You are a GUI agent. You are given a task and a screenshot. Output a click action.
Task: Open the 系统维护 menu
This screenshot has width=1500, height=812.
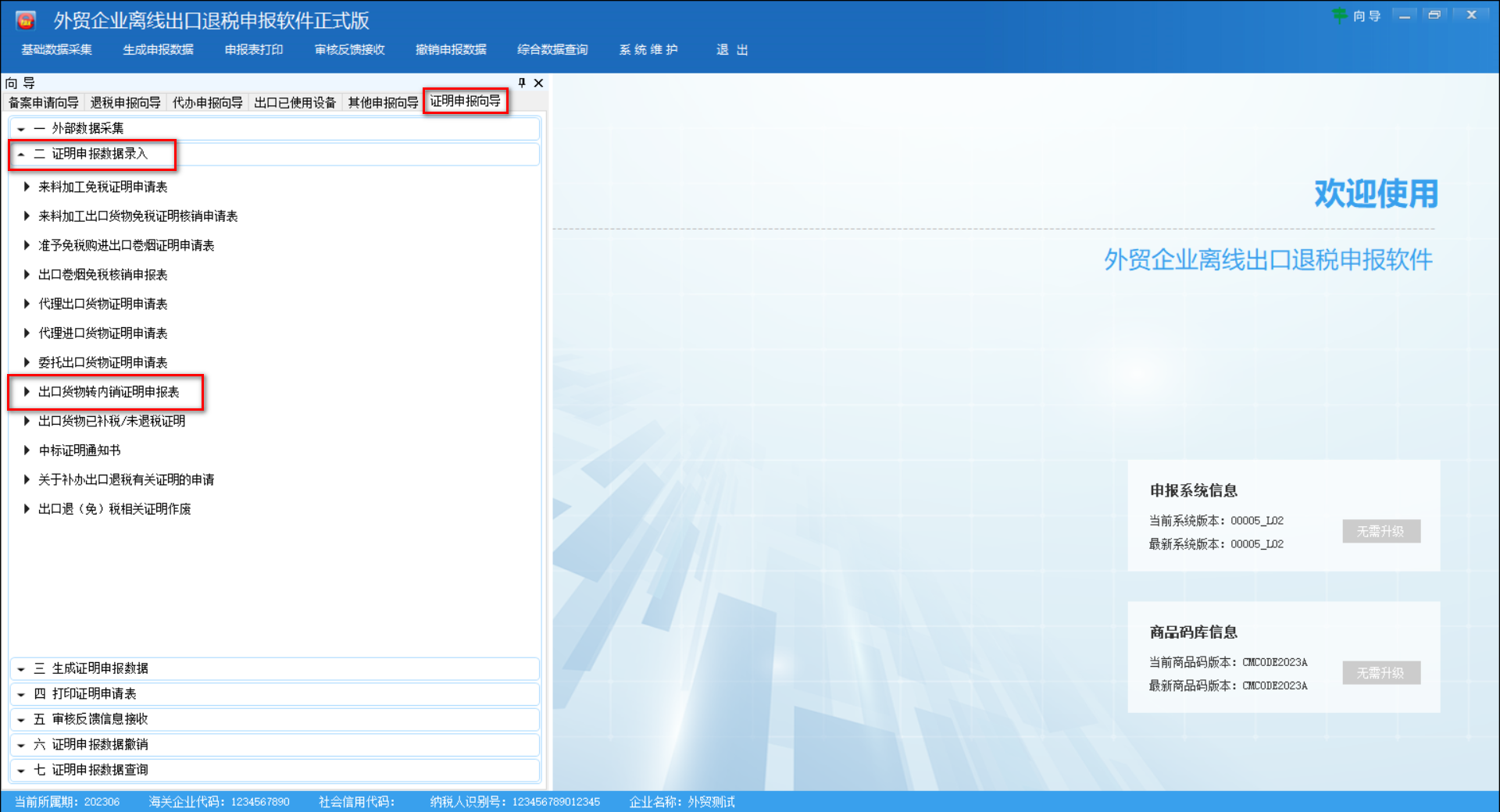[648, 49]
